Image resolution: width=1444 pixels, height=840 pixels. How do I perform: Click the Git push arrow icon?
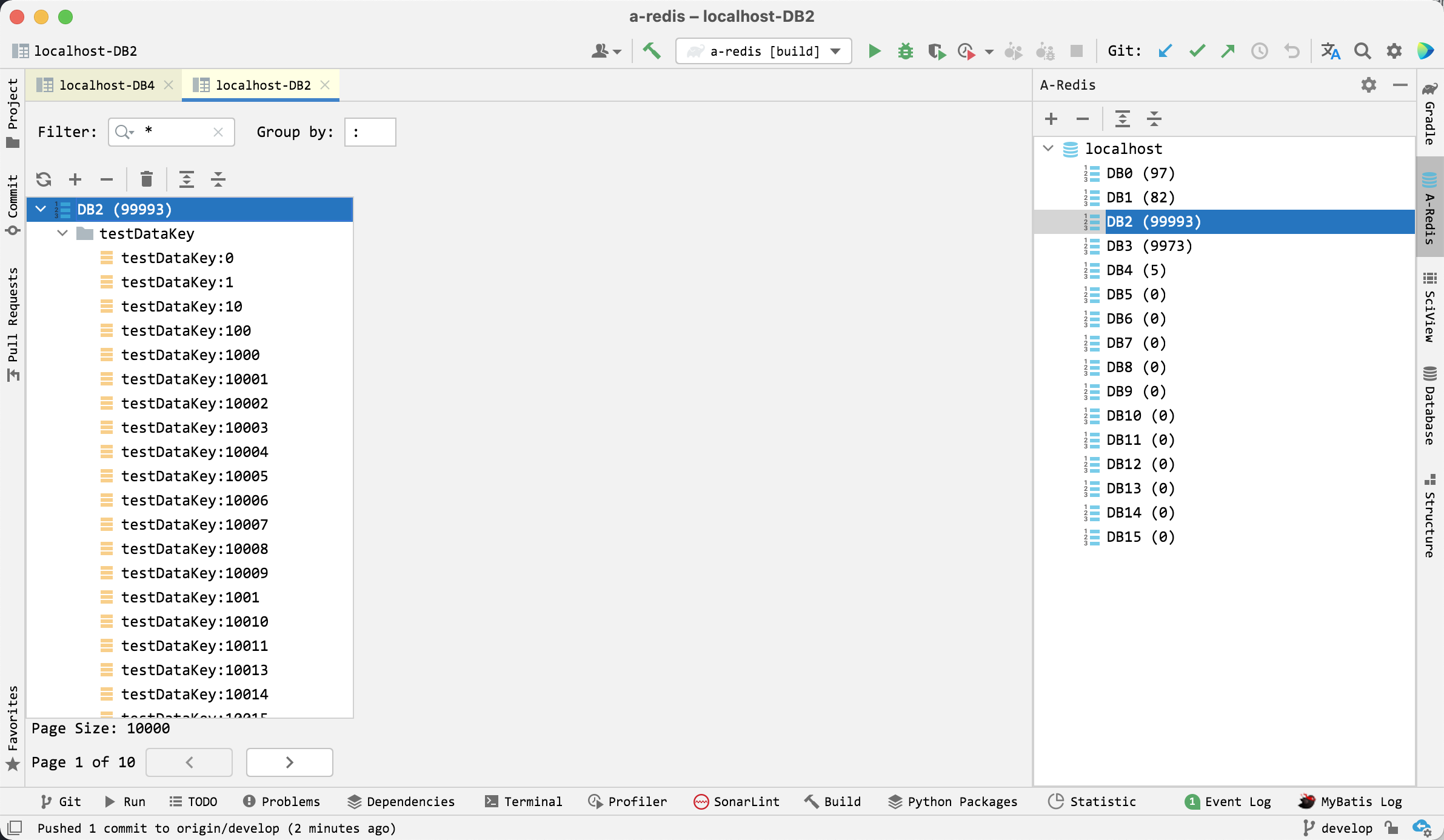tap(1228, 51)
